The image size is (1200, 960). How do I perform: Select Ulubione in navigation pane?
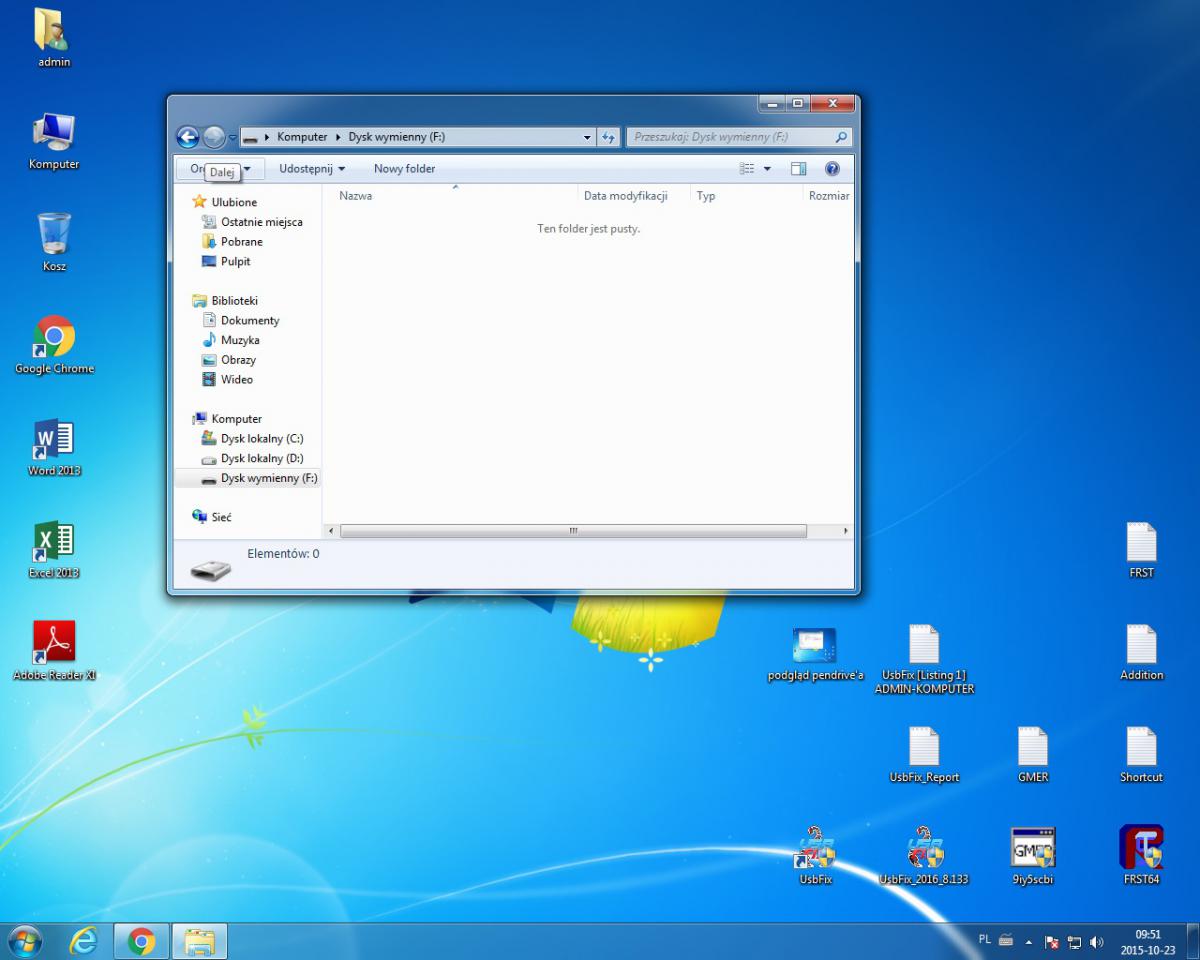pos(234,202)
